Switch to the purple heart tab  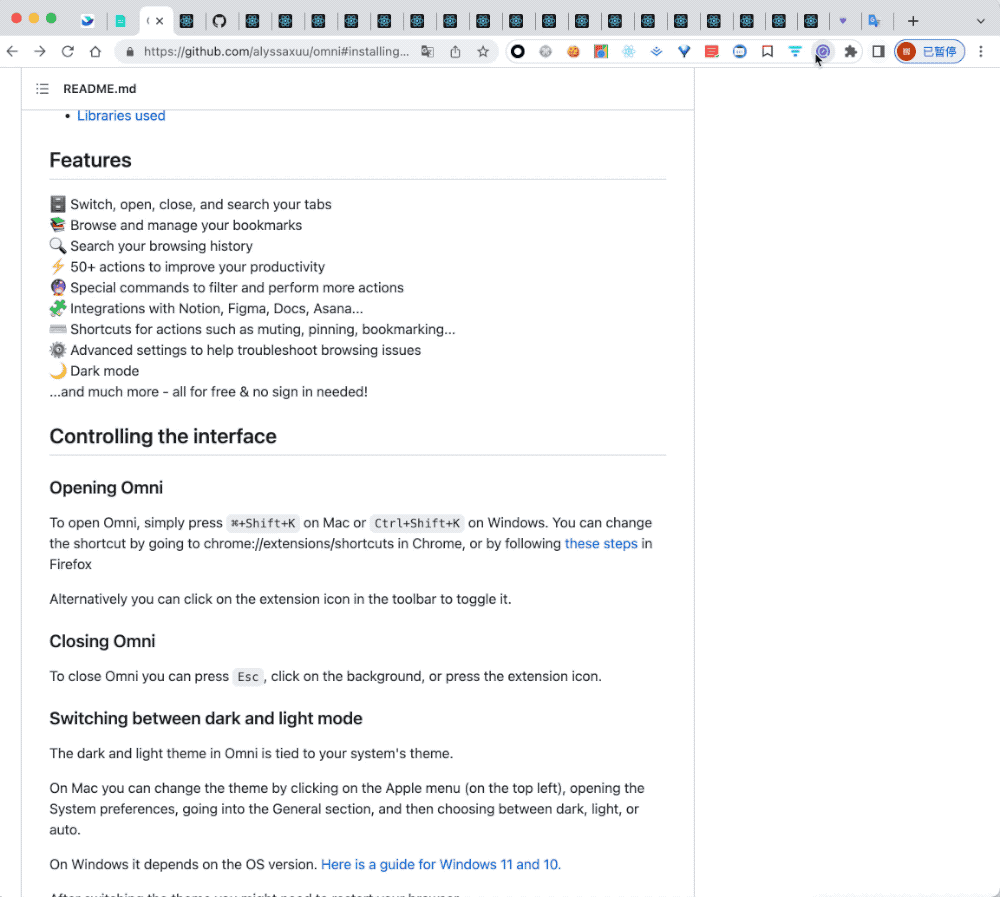pos(843,21)
